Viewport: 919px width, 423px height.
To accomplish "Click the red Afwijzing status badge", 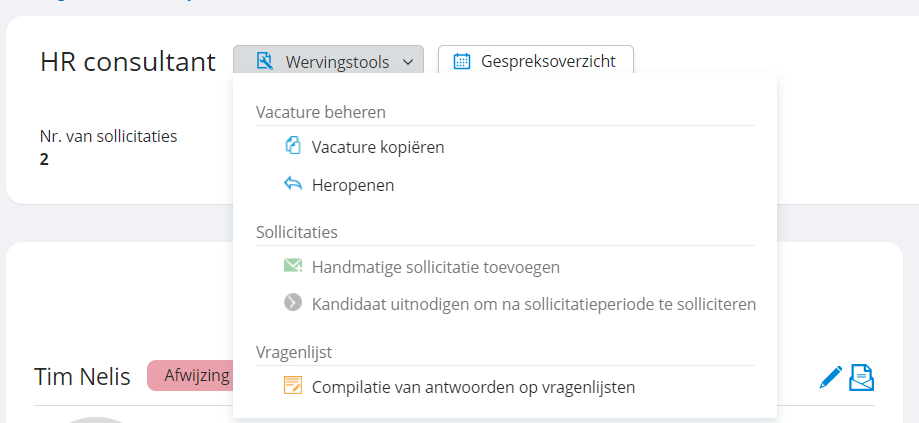I will 190,376.
